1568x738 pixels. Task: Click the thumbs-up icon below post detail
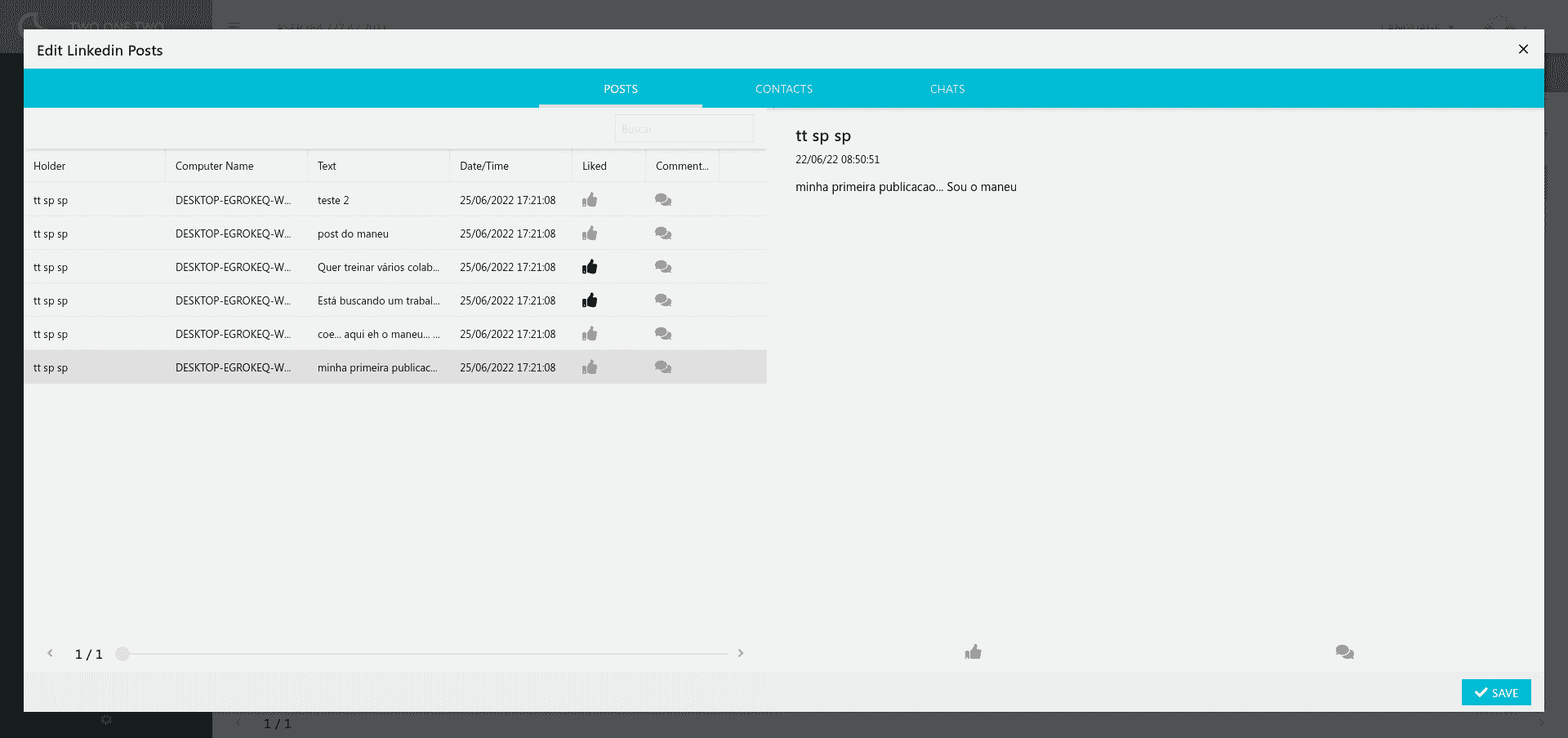pos(973,651)
